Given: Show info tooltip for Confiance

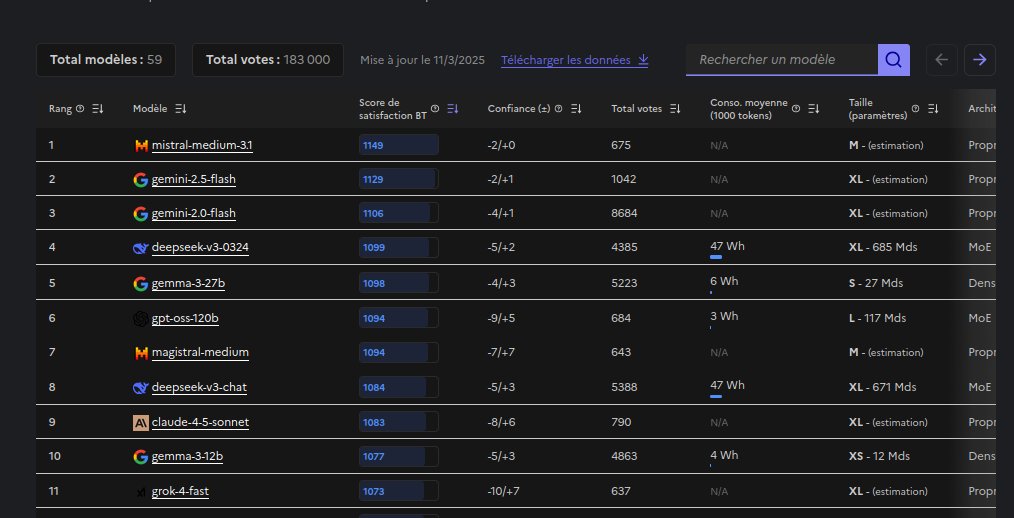Looking at the screenshot, I should point(559,109).
